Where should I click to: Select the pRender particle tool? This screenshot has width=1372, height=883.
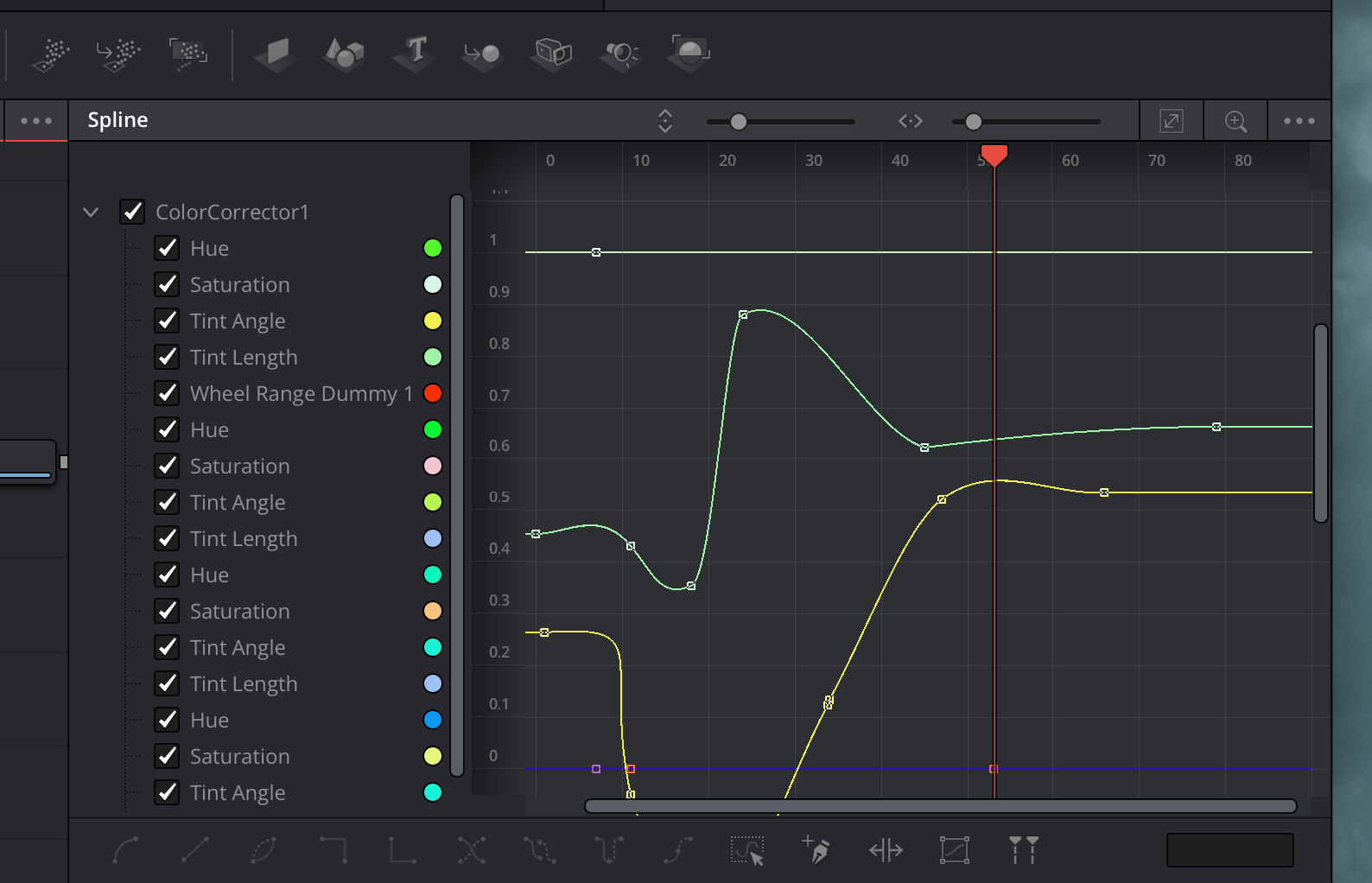point(187,54)
